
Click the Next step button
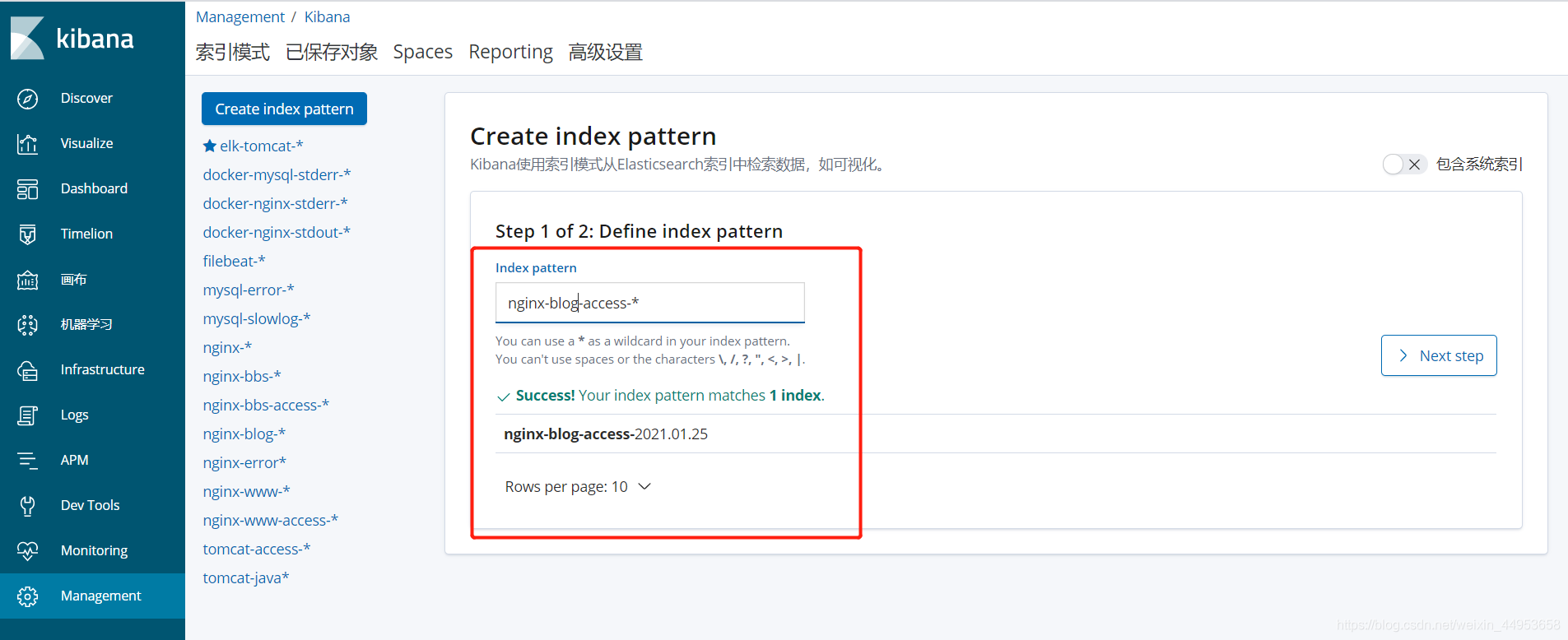coord(1439,355)
